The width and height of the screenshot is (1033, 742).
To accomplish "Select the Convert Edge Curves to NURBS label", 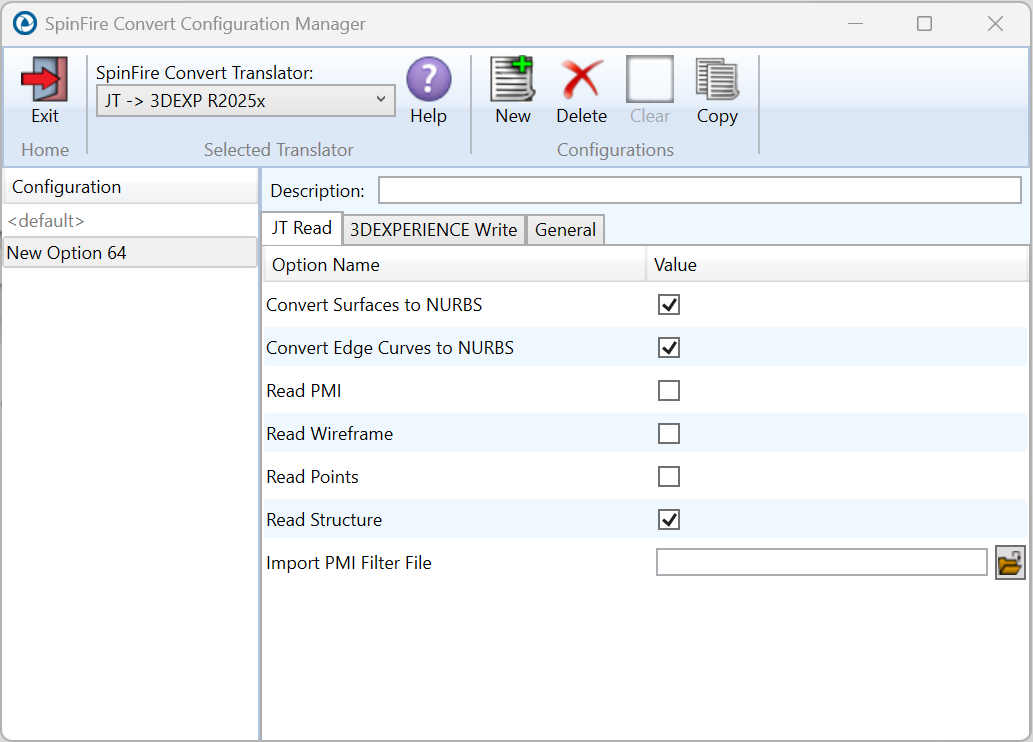I will (390, 348).
